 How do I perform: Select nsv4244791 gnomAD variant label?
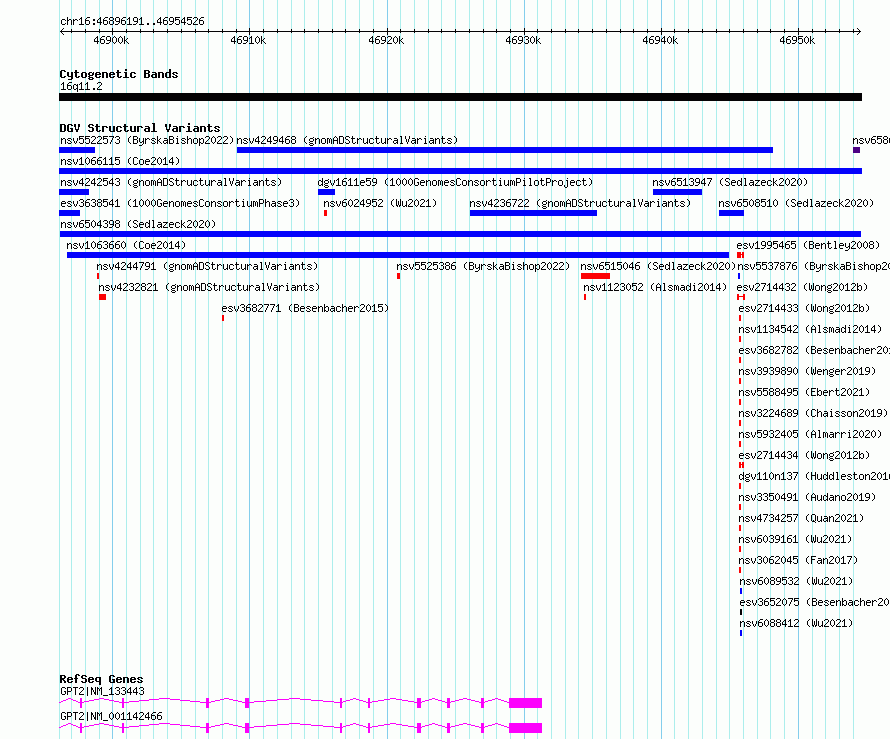[x=207, y=266]
